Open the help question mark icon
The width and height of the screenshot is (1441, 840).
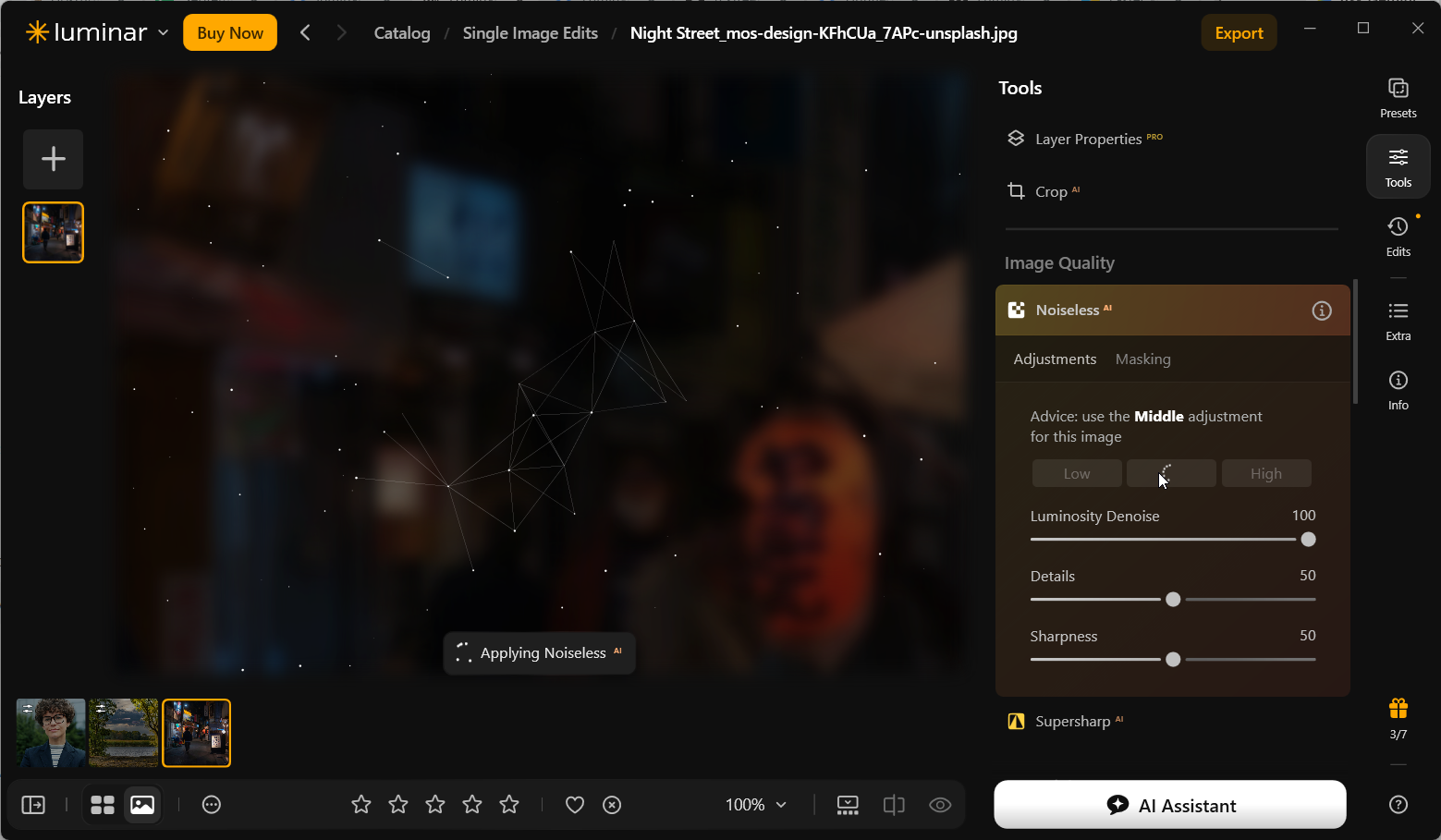pos(1398,804)
